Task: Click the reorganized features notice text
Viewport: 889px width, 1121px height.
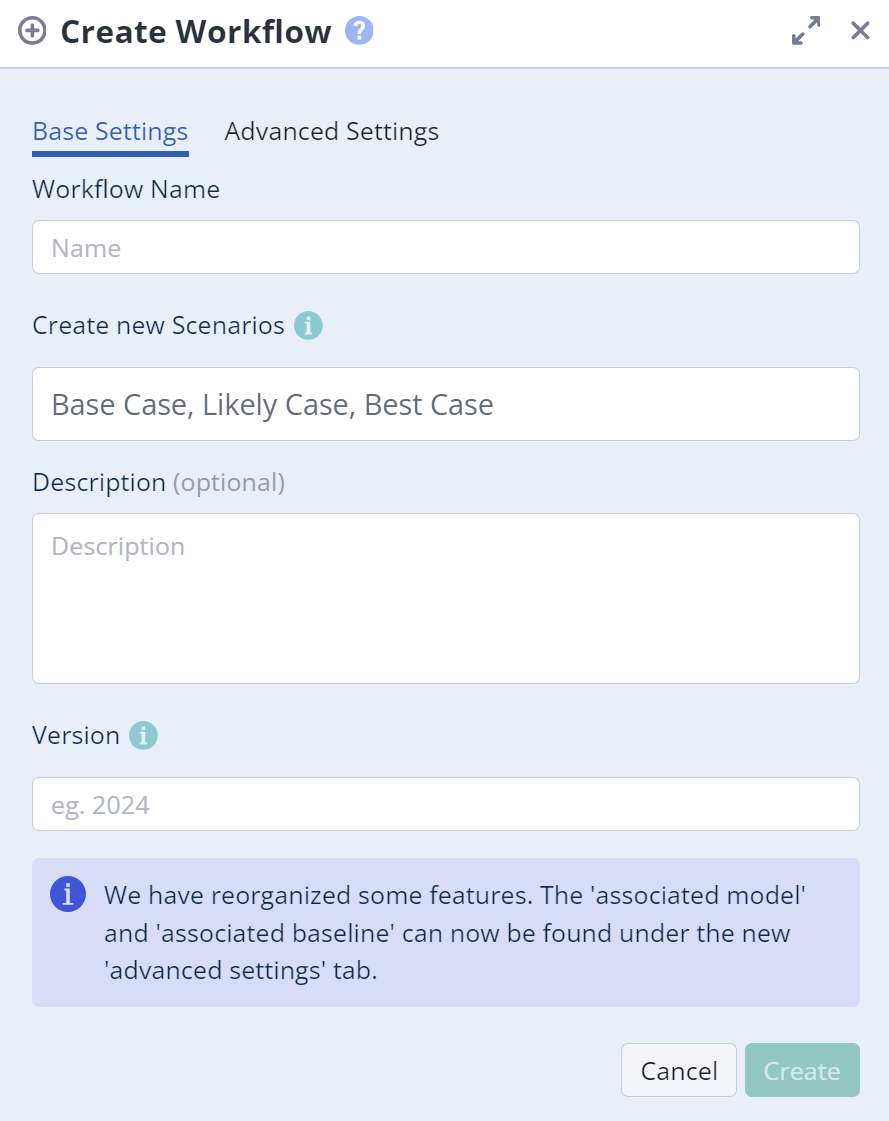Action: click(455, 933)
